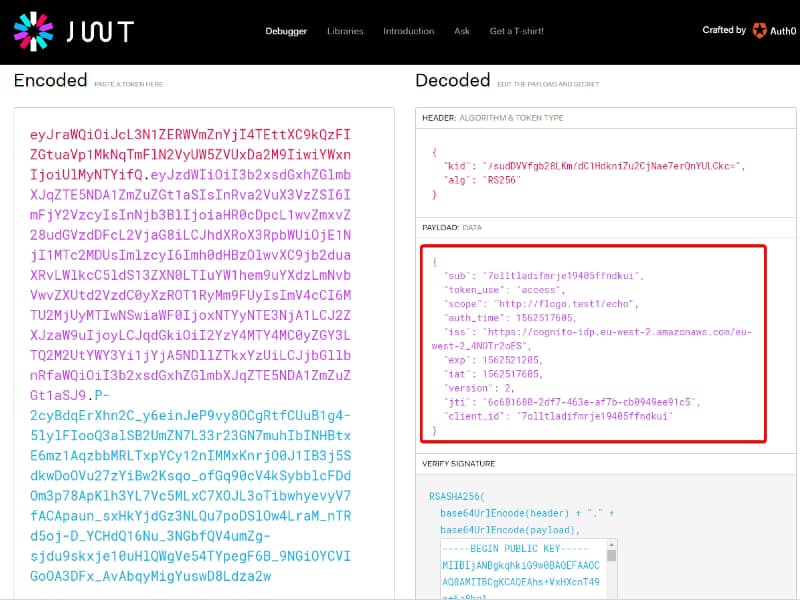
Task: Open the Debugger tab
Action: pyautogui.click(x=286, y=31)
